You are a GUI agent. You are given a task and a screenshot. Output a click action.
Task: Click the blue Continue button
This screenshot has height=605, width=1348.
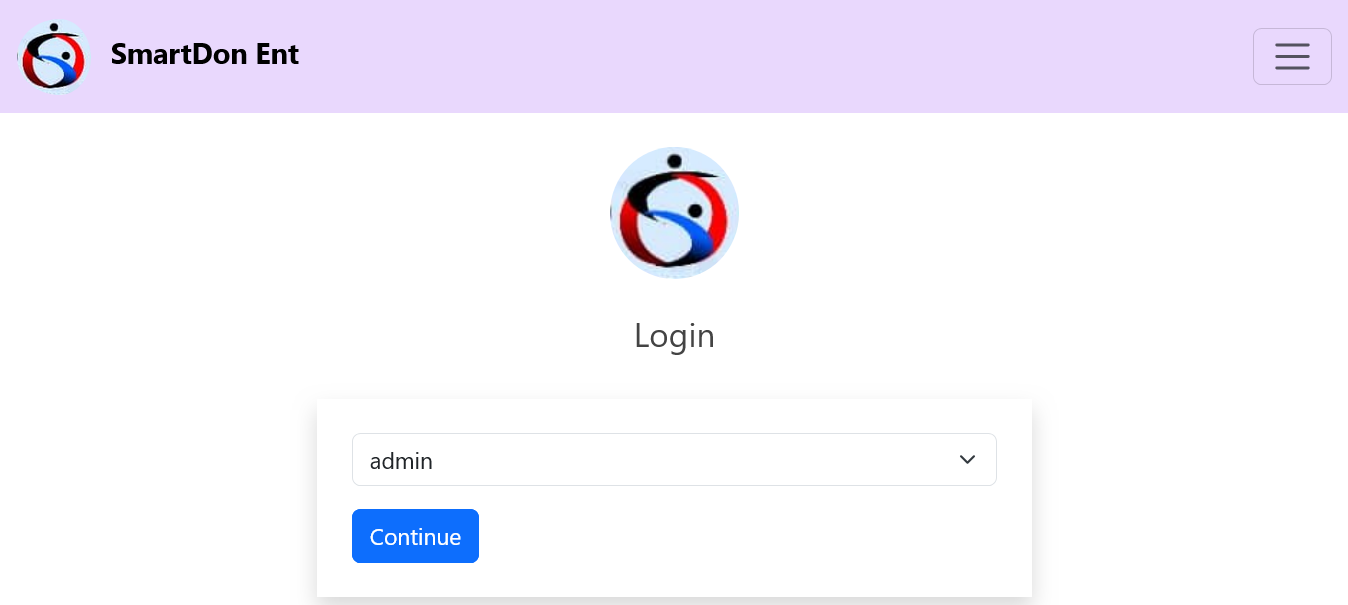click(x=415, y=536)
